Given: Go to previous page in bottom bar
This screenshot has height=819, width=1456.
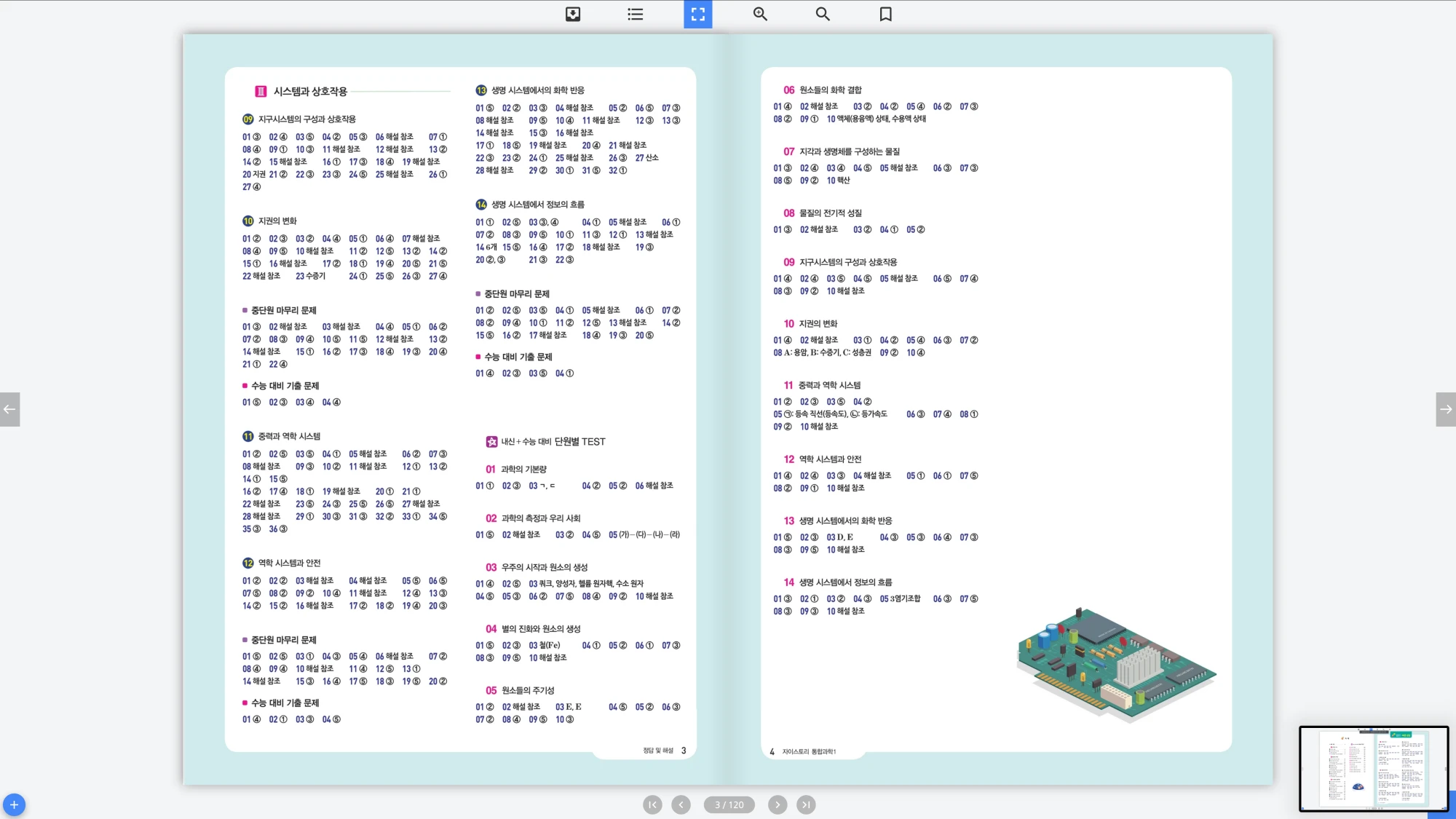Looking at the screenshot, I should click(681, 804).
